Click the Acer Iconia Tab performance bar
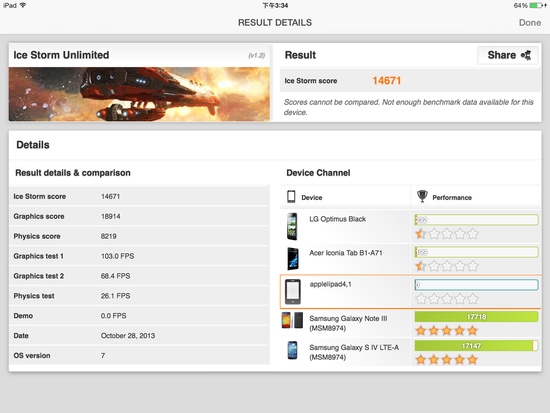The image size is (550, 413). 476,252
